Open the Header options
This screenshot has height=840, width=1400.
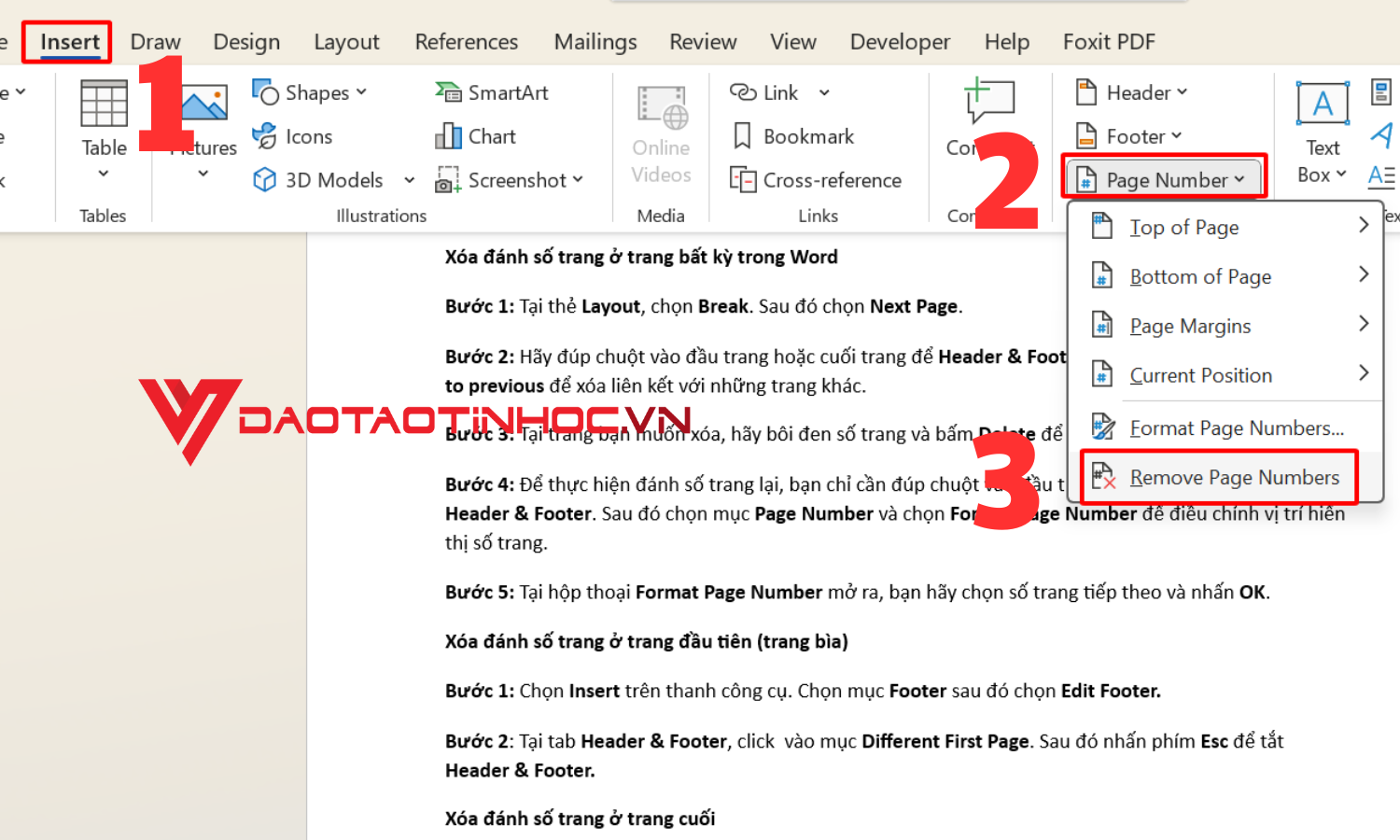pyautogui.click(x=1130, y=92)
